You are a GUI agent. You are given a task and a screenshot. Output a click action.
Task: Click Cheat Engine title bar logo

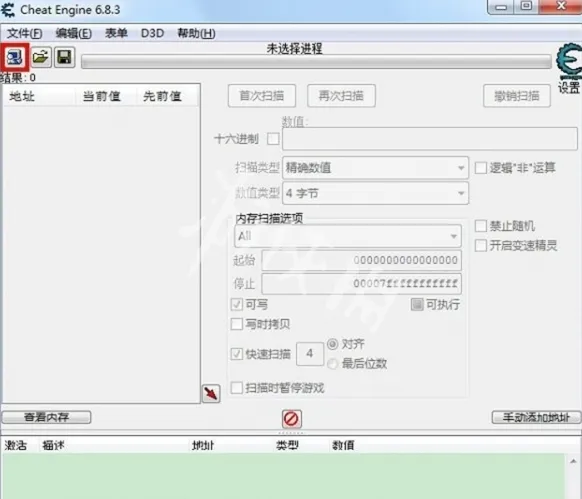[x=8, y=10]
